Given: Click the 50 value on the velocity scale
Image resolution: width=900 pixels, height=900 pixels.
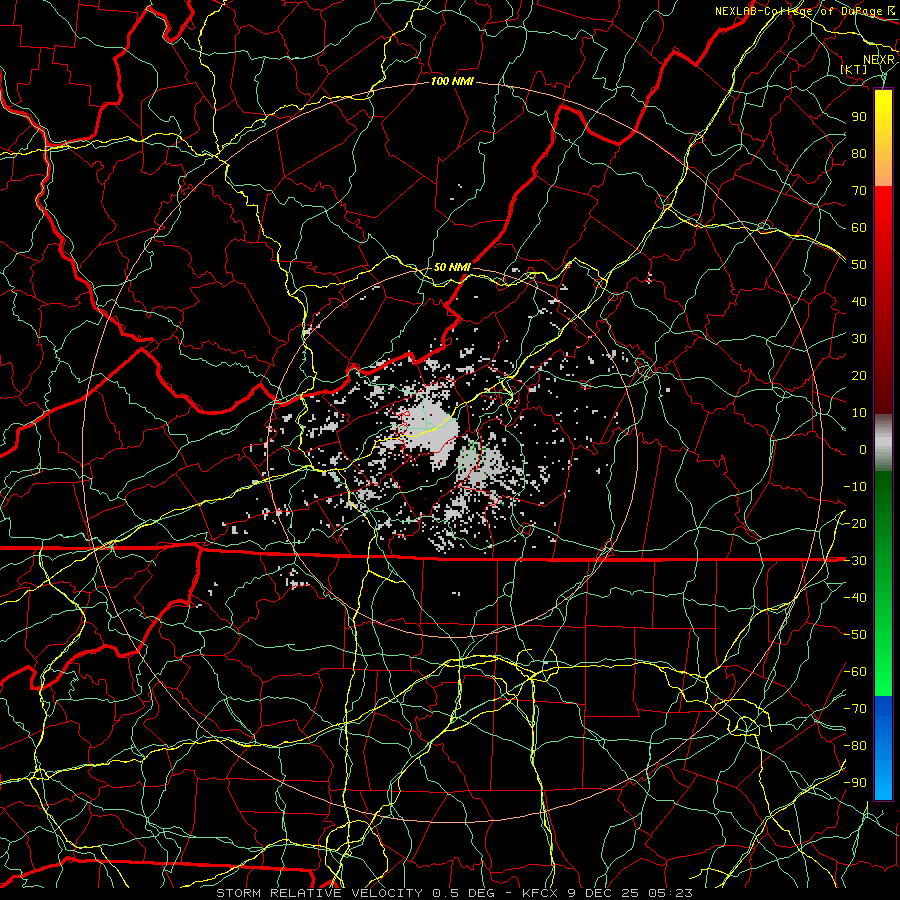Looking at the screenshot, I should pos(859,265).
